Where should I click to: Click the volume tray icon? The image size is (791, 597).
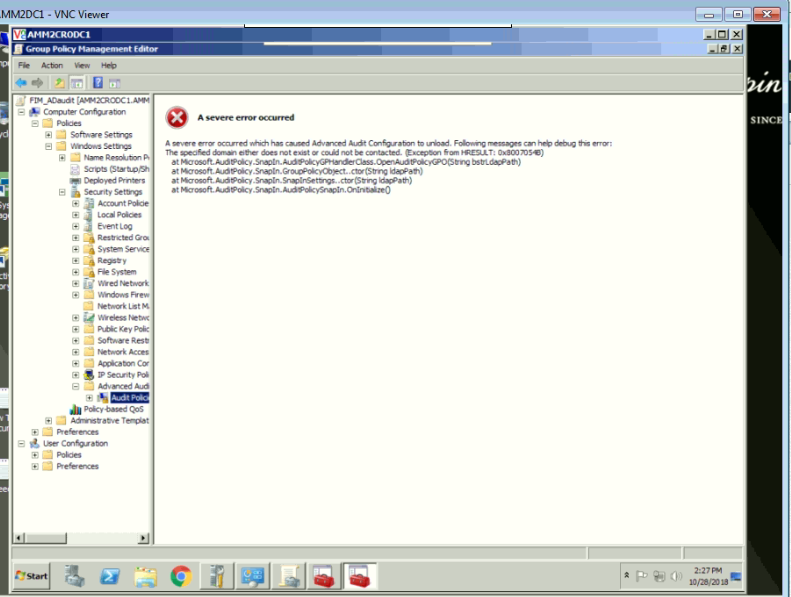676,576
